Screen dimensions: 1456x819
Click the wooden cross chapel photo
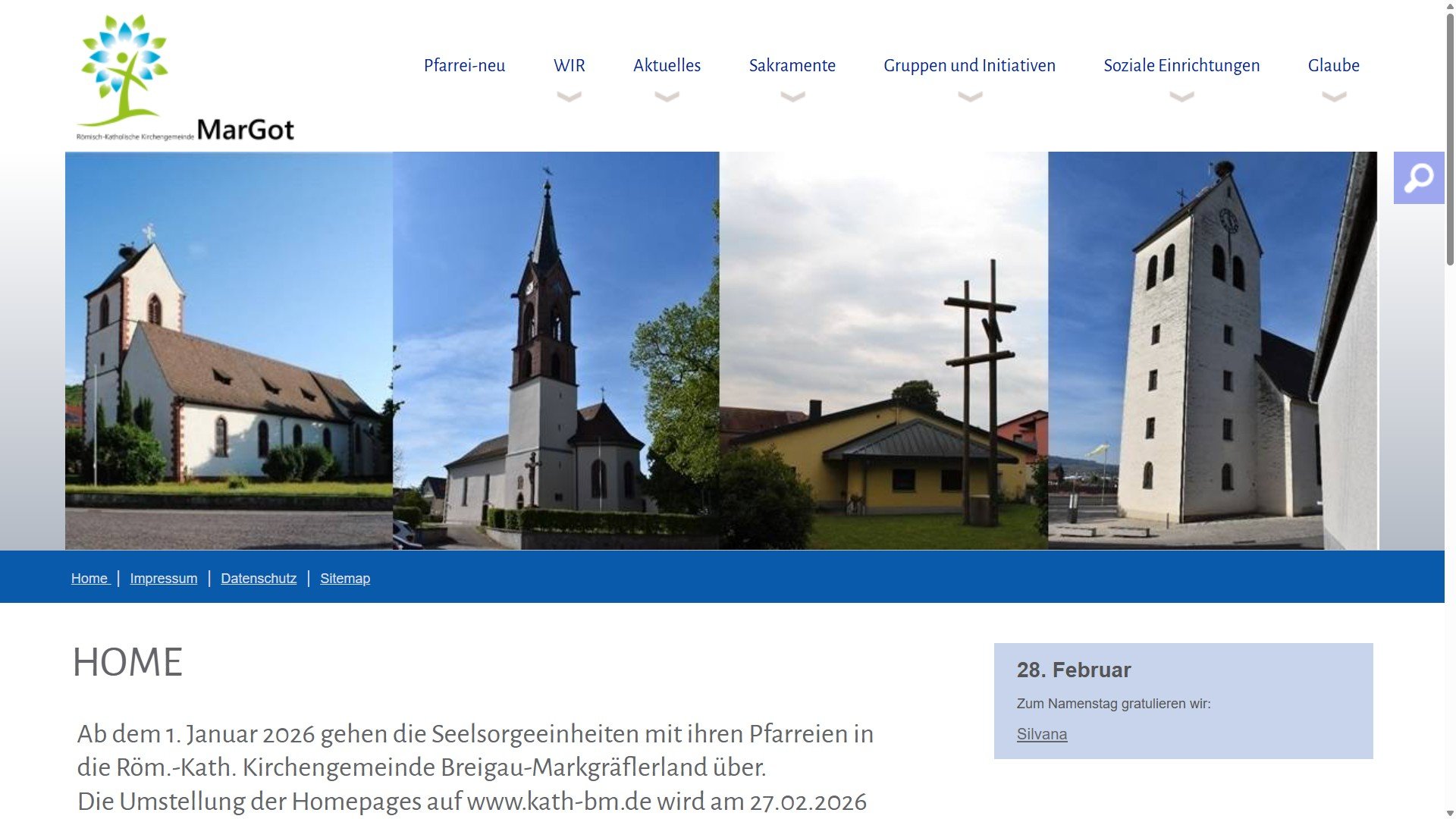(883, 350)
